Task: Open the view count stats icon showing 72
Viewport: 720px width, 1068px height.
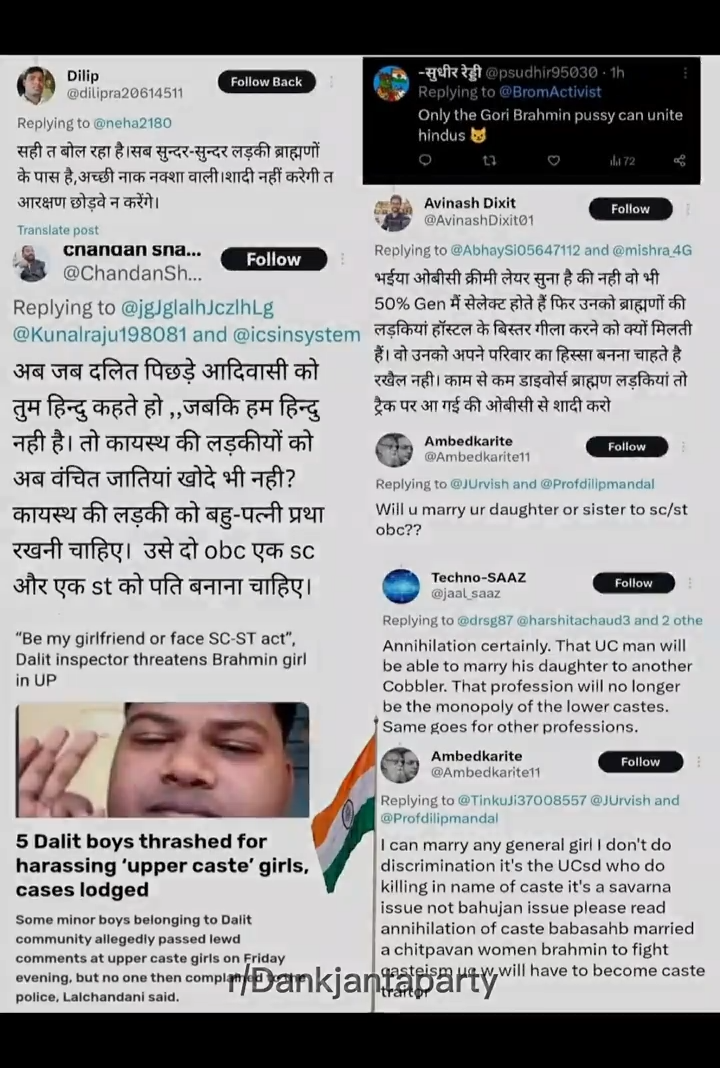Action: point(622,161)
